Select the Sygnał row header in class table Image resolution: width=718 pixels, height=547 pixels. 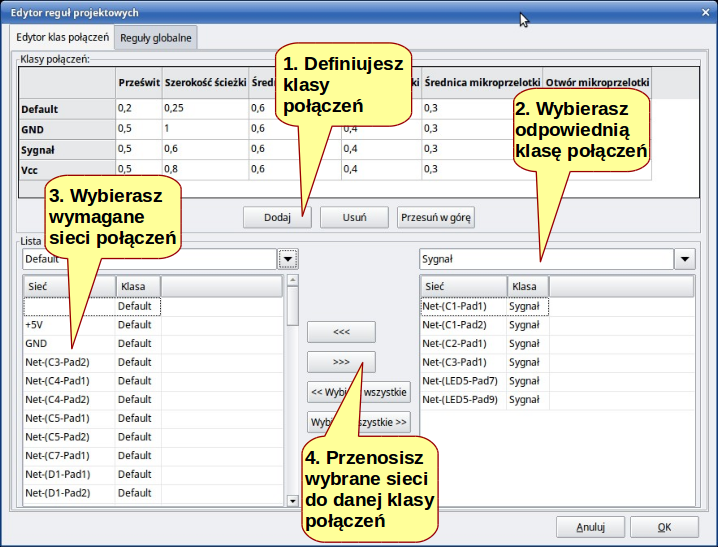(x=67, y=150)
